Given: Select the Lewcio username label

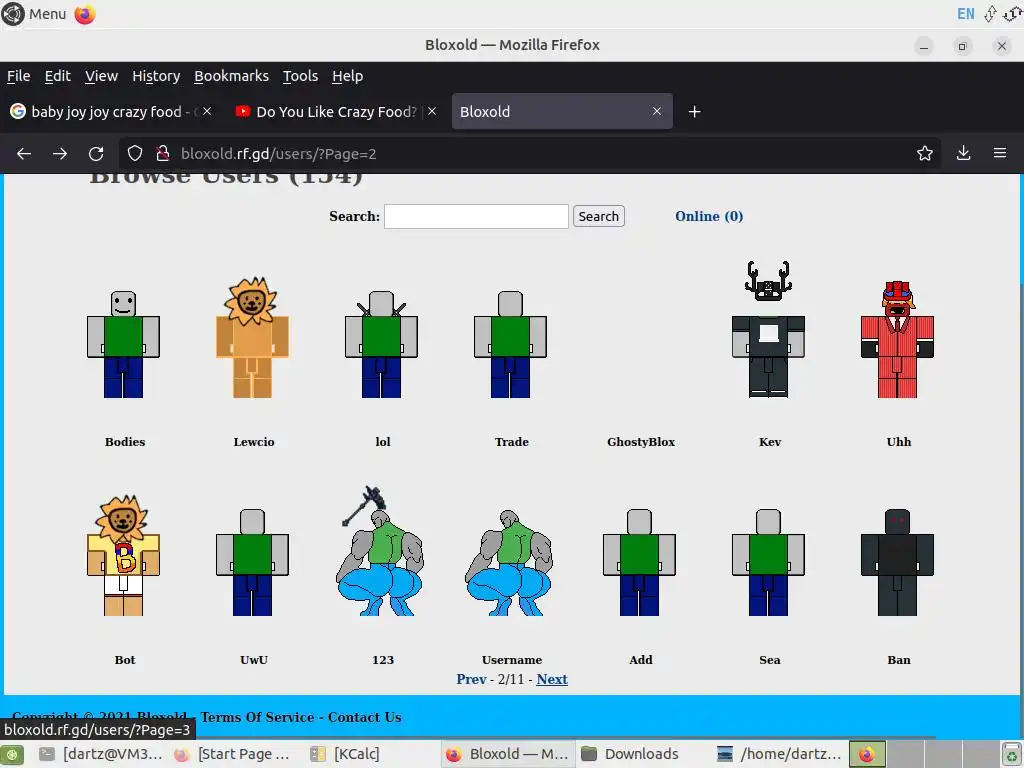Looking at the screenshot, I should [254, 442].
